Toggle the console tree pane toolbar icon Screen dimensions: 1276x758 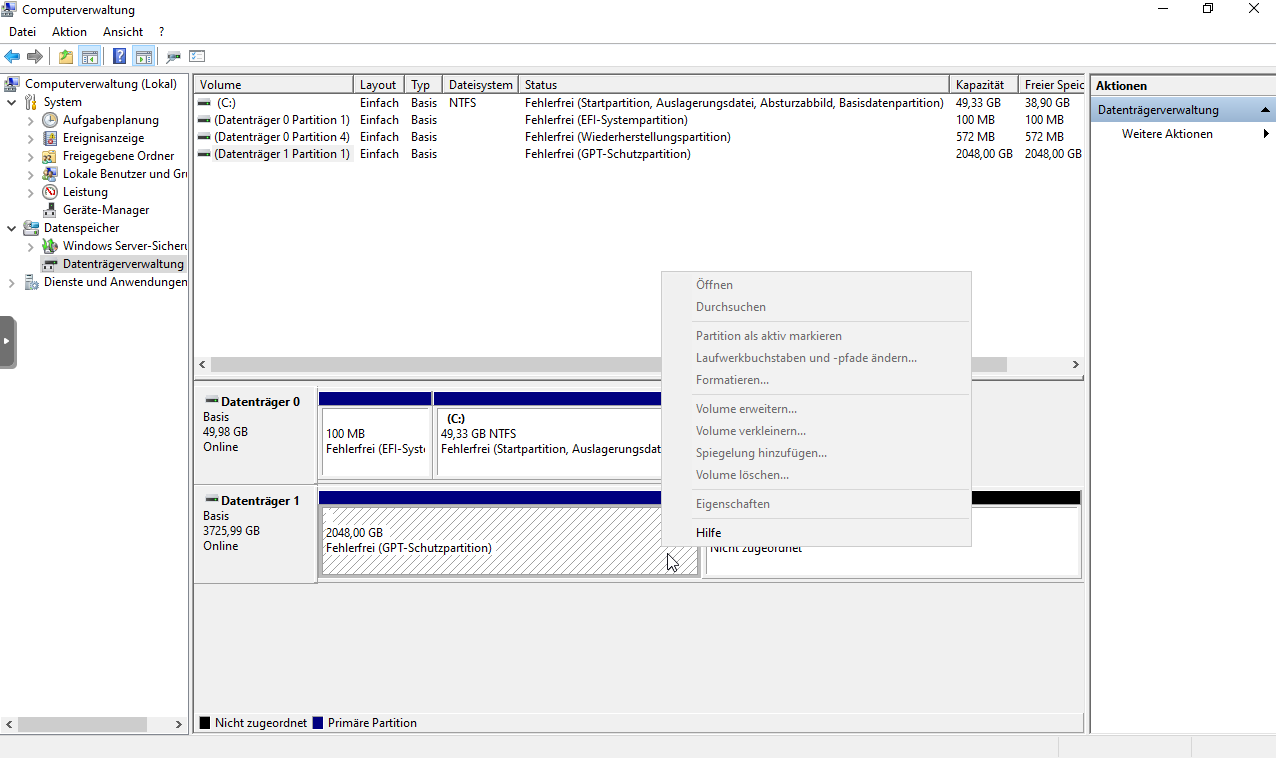point(90,57)
